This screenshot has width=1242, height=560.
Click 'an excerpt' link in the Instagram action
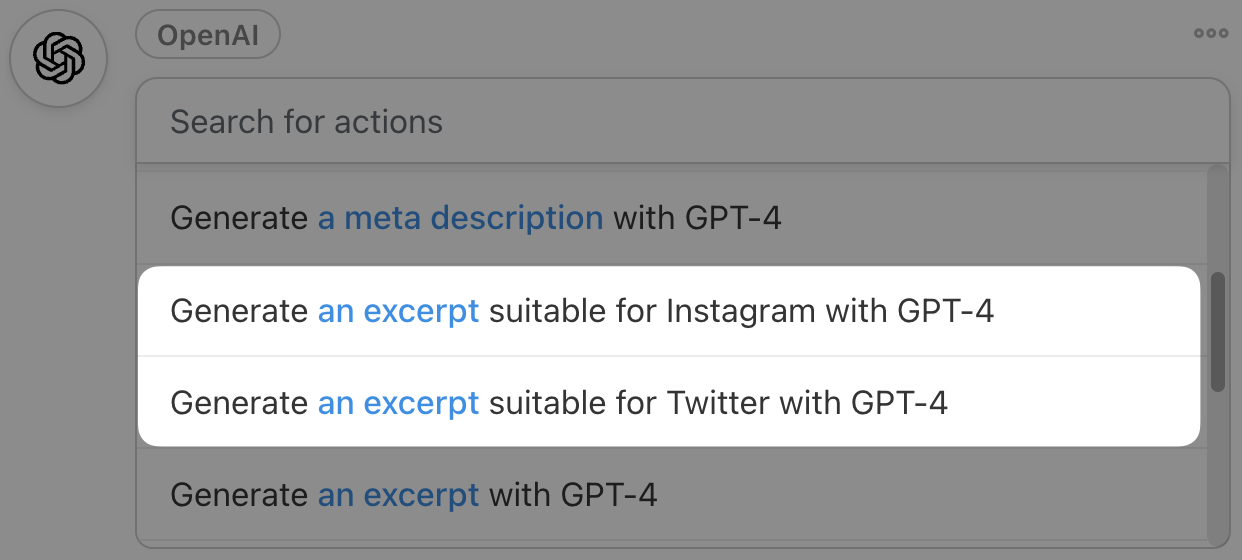tap(398, 312)
